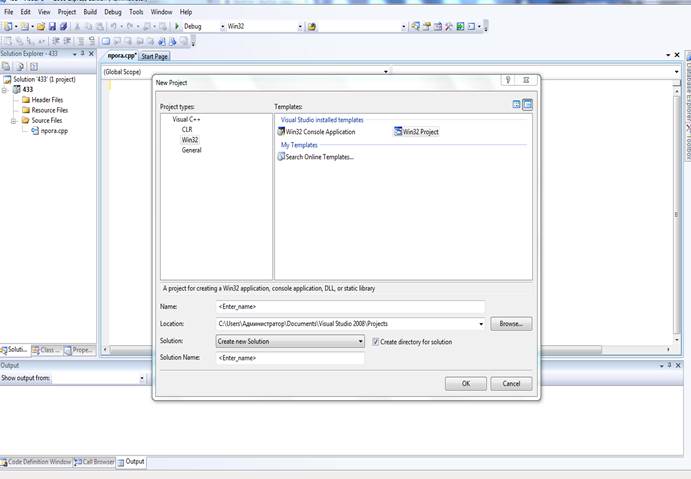The image size is (691, 479).
Task: Click the Comment Out Selected Lines icon
Action: (x=81, y=41)
